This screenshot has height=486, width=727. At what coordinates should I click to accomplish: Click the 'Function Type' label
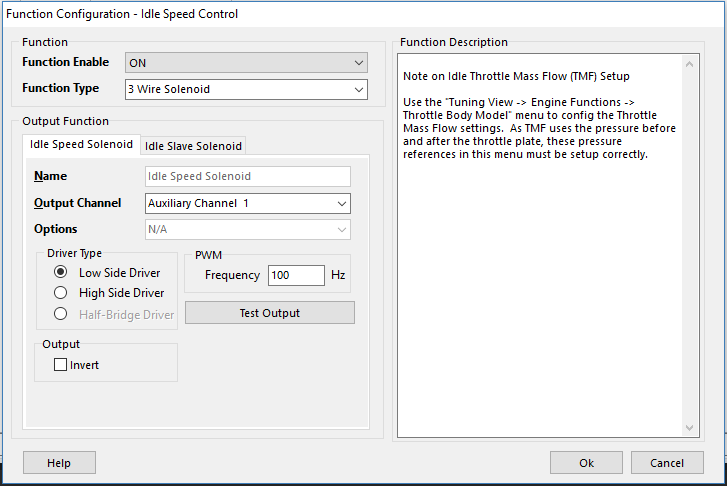point(60,88)
